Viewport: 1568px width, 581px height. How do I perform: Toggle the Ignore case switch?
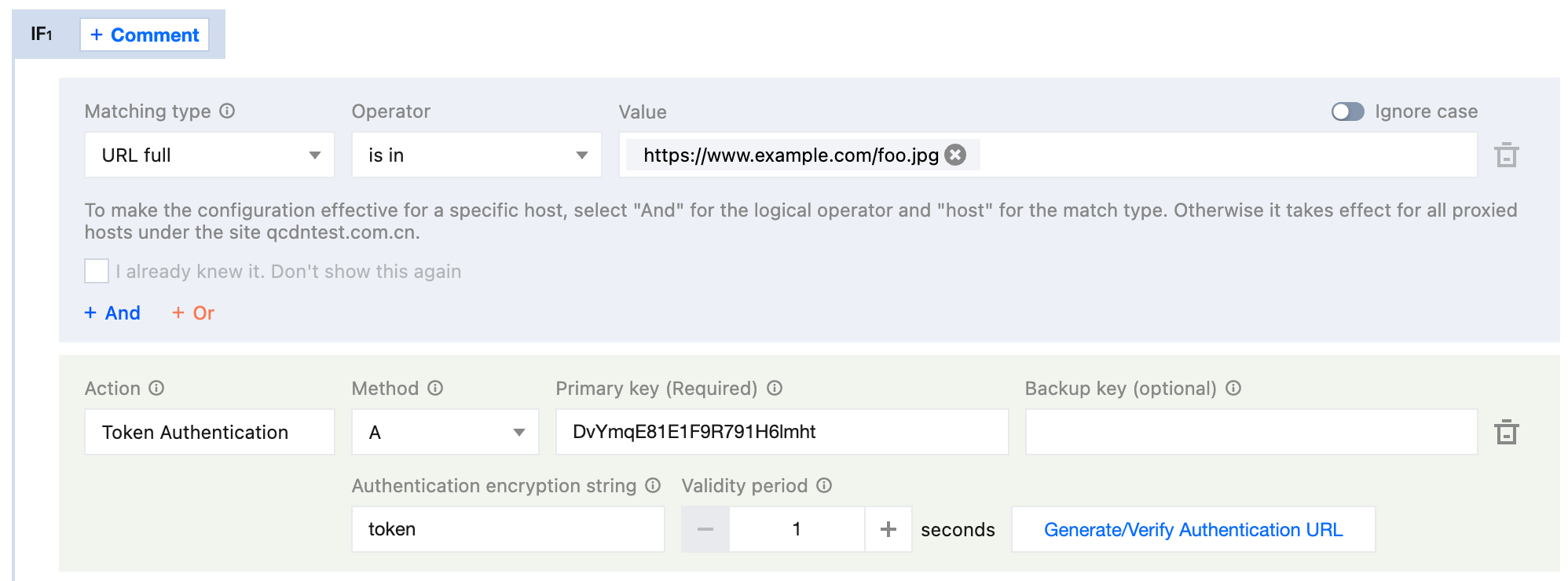[x=1347, y=111]
